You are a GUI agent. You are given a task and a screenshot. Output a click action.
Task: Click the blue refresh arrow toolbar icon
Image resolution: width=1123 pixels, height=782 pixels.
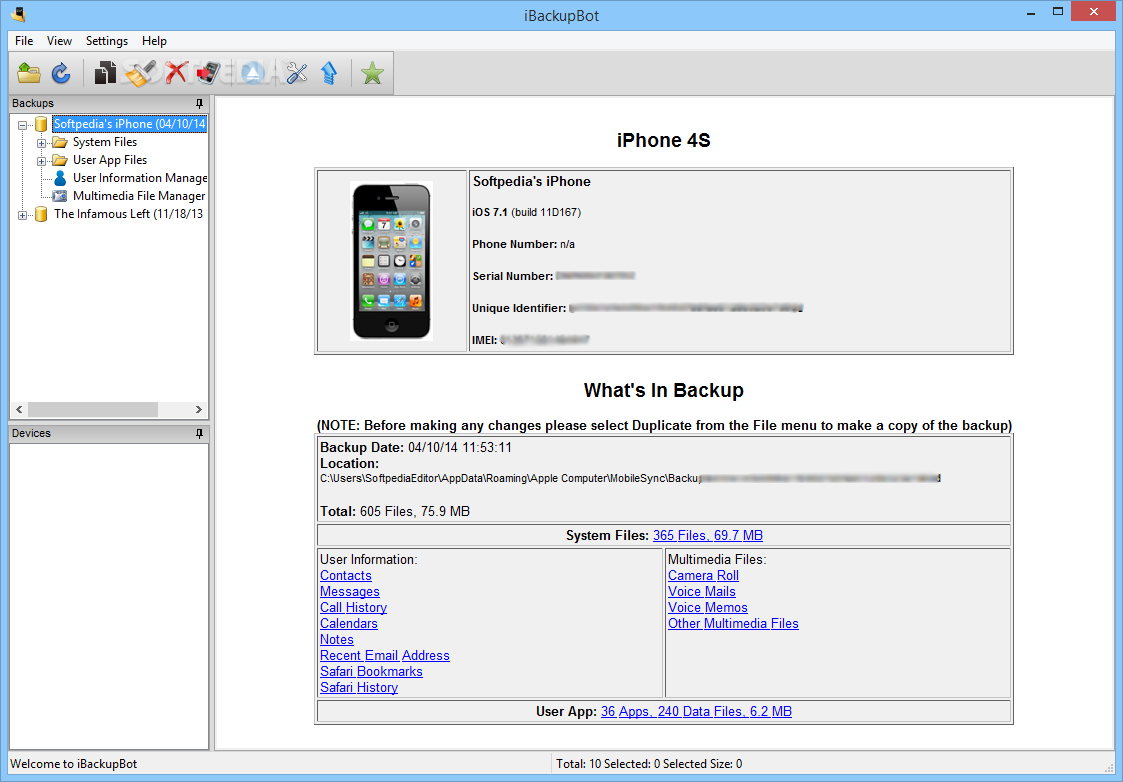[x=61, y=72]
